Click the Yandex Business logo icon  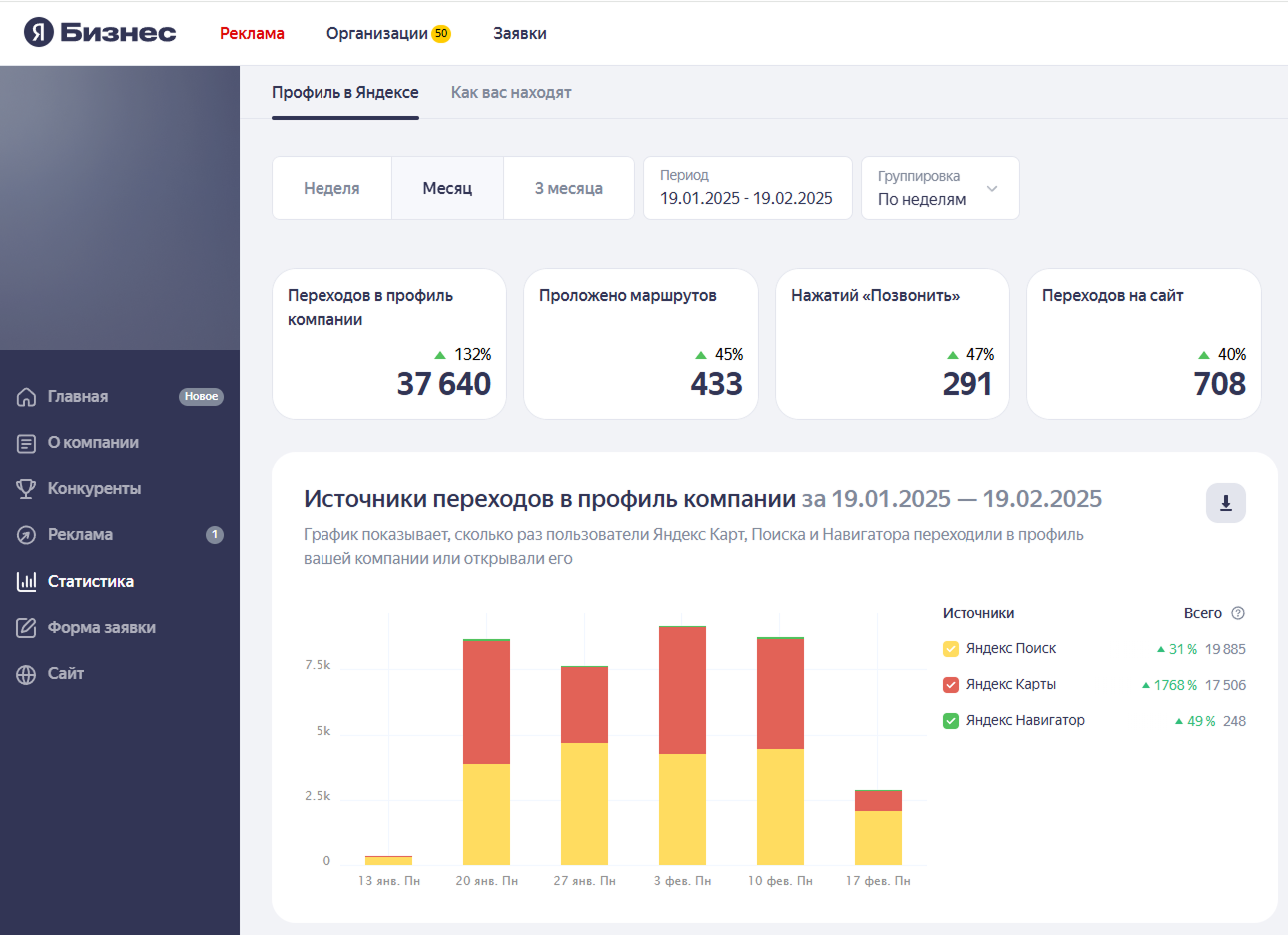39,32
